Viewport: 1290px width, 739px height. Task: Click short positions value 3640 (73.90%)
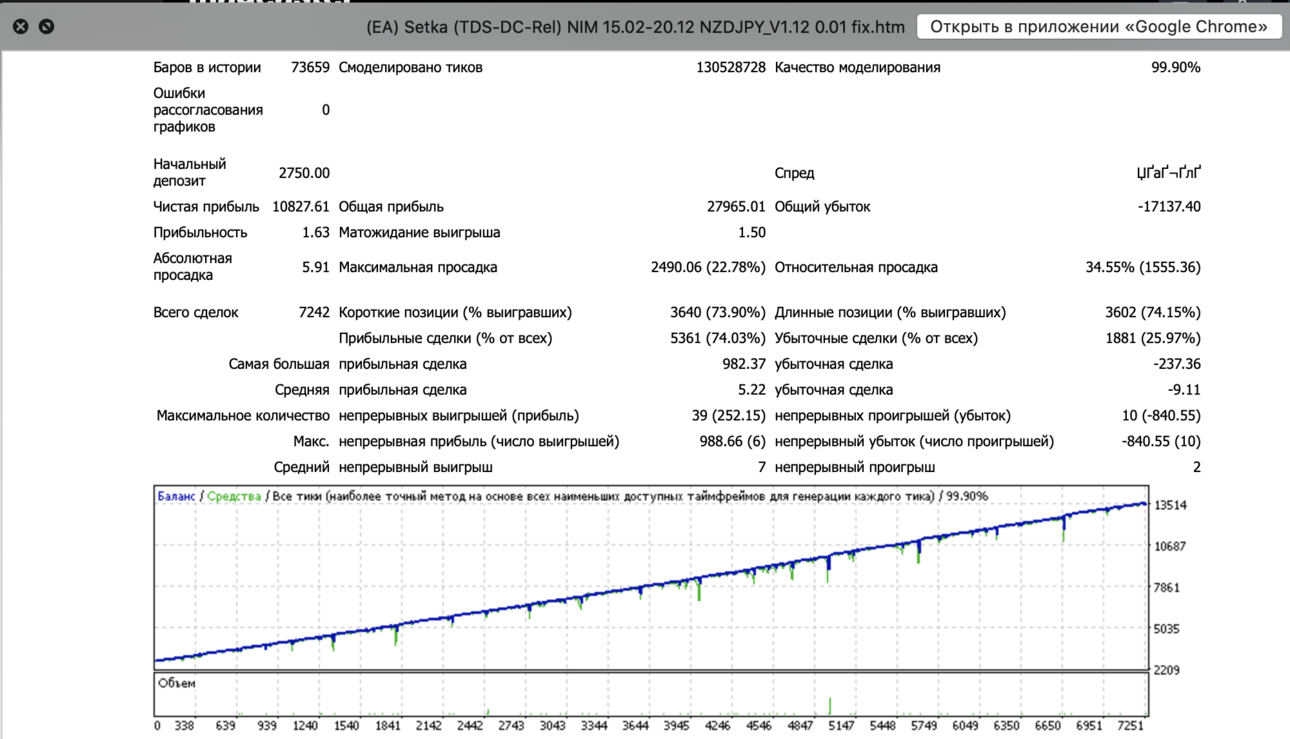[718, 312]
